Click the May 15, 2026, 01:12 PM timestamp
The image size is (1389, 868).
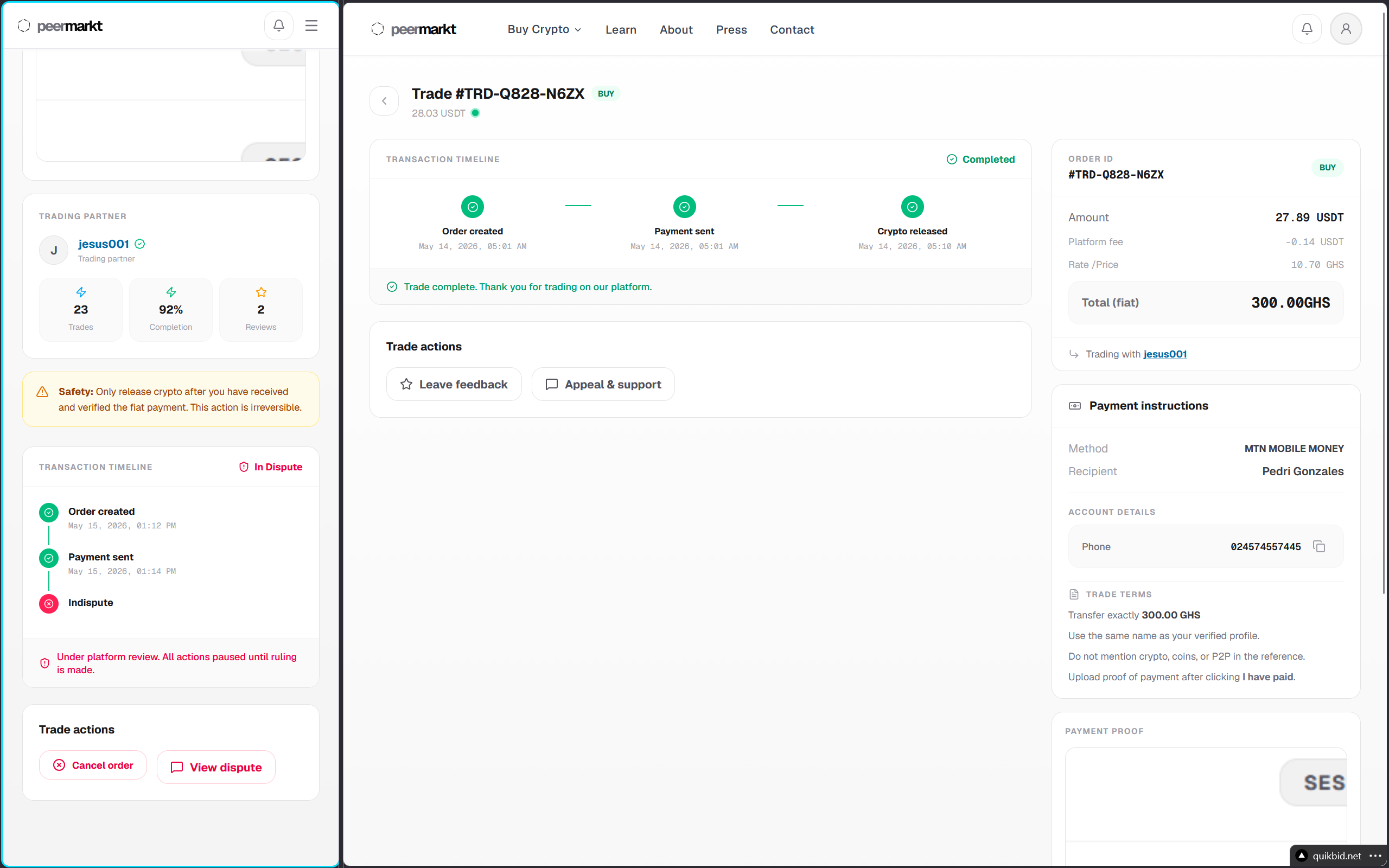122,526
